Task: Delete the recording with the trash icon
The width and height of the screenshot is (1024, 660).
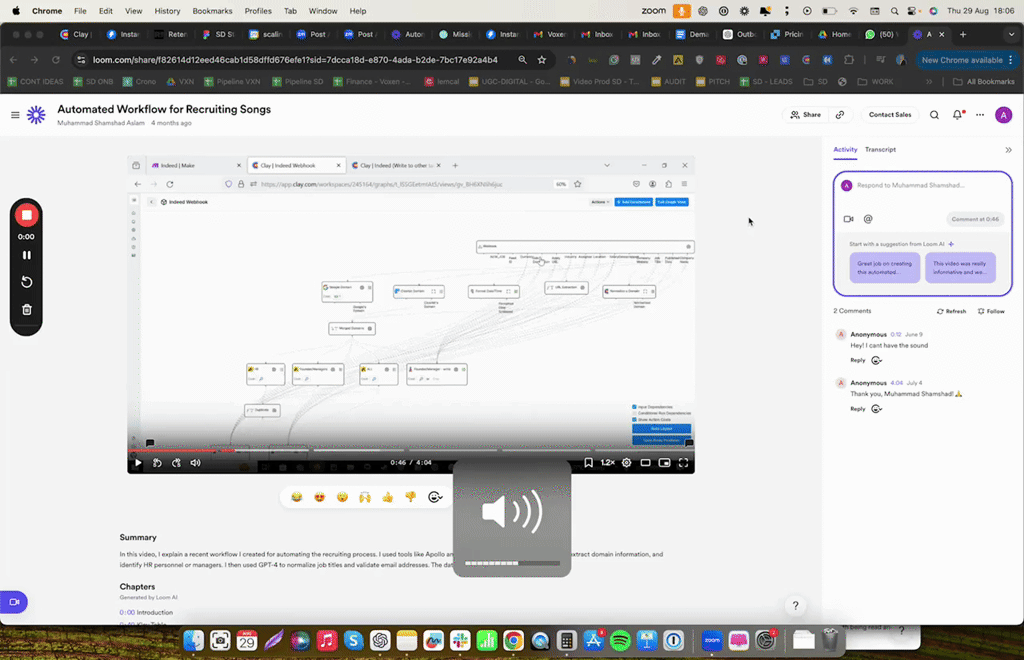Action: 27,309
